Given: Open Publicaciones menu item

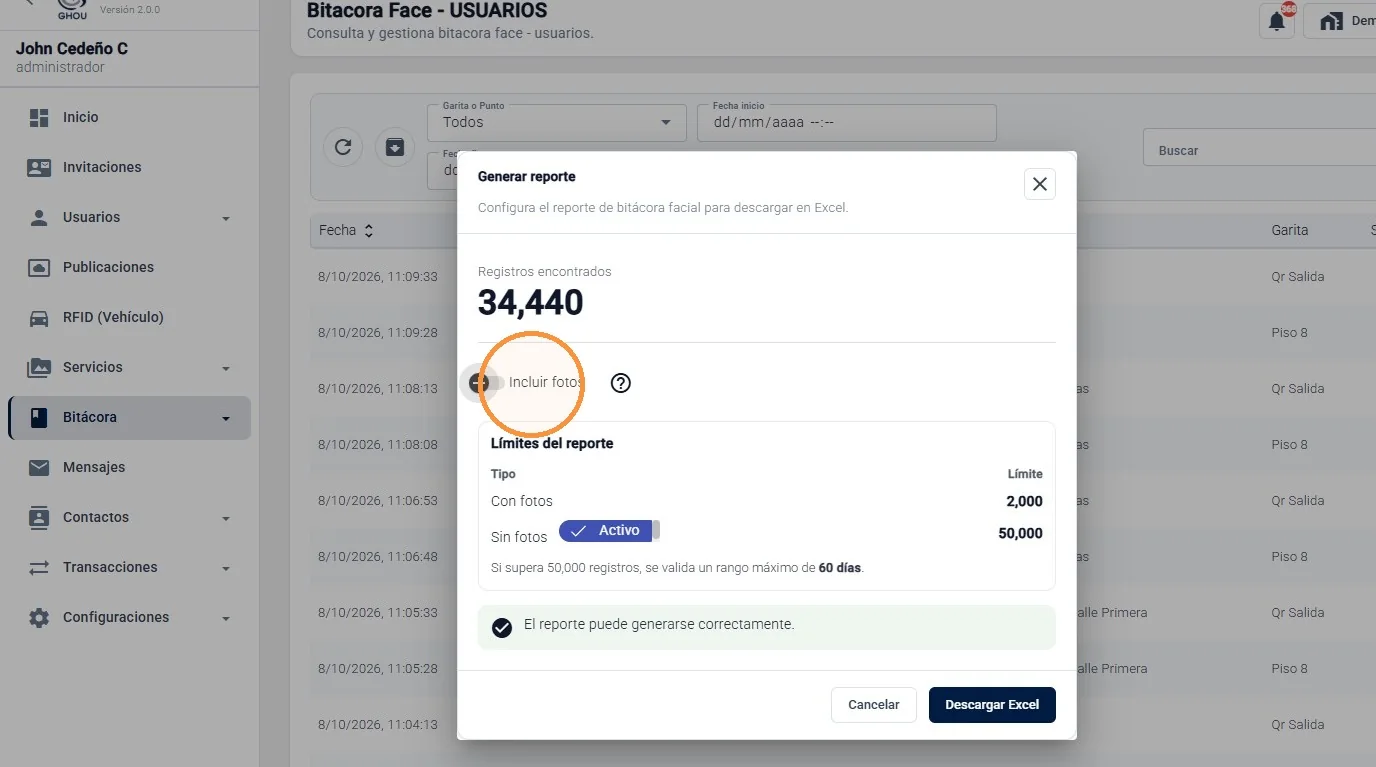Looking at the screenshot, I should click(x=129, y=267).
